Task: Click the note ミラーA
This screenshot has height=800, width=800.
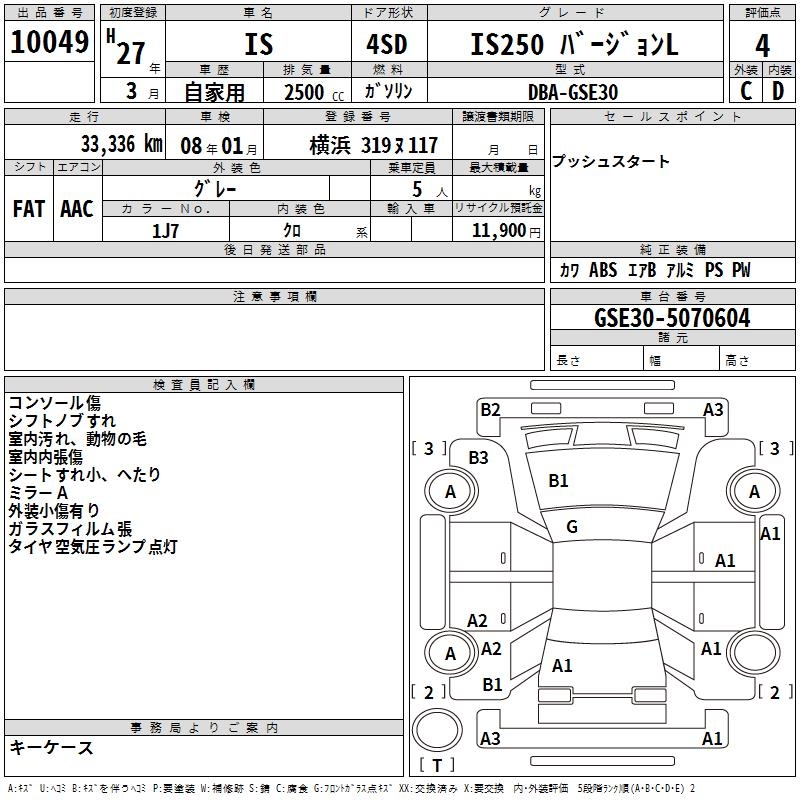Action: click(38, 493)
